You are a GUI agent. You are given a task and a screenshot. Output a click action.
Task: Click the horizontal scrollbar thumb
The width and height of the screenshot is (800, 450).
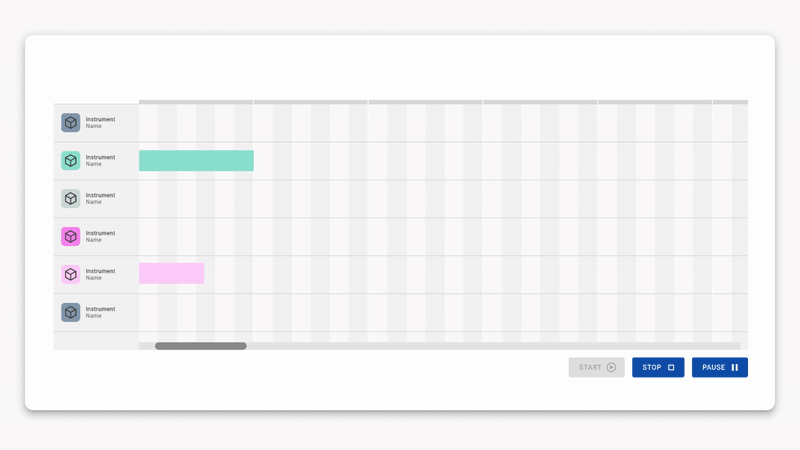pyautogui.click(x=201, y=346)
